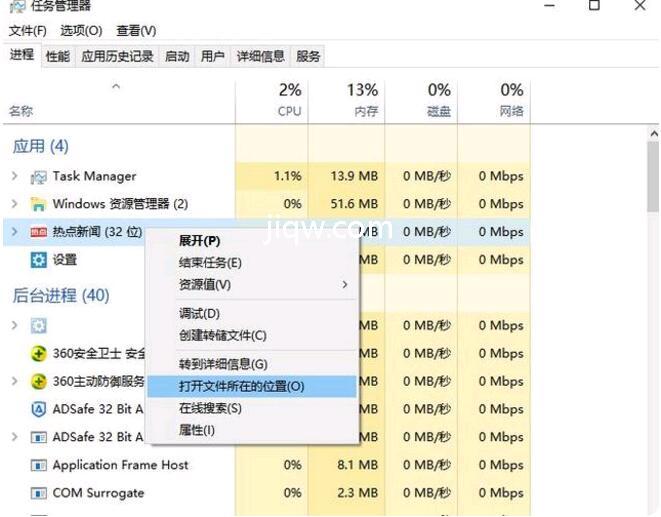Expand the Task Manager process row
The width and height of the screenshot is (661, 517).
pyautogui.click(x=14, y=177)
